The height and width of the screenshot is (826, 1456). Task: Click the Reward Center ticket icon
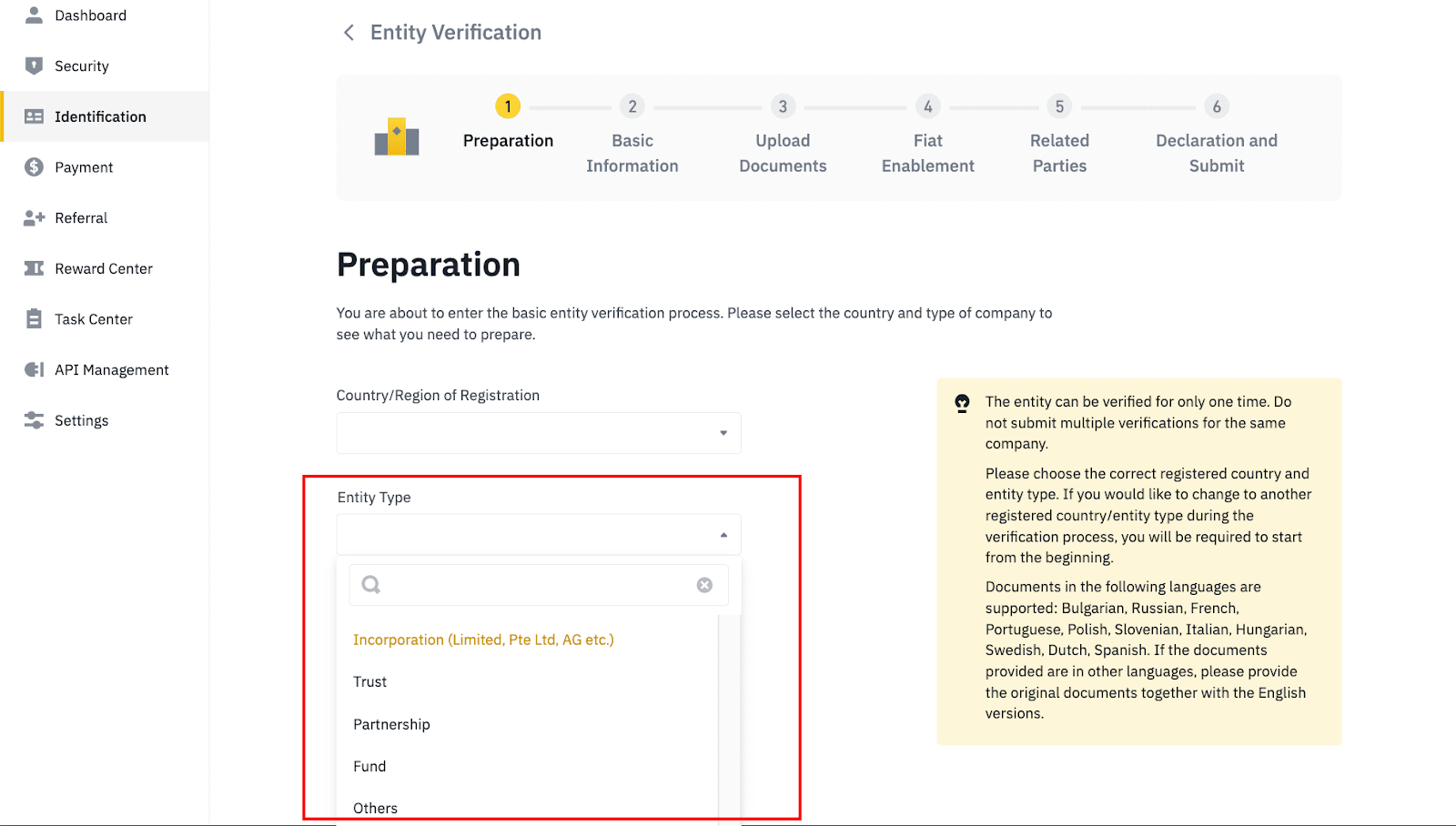tap(34, 268)
